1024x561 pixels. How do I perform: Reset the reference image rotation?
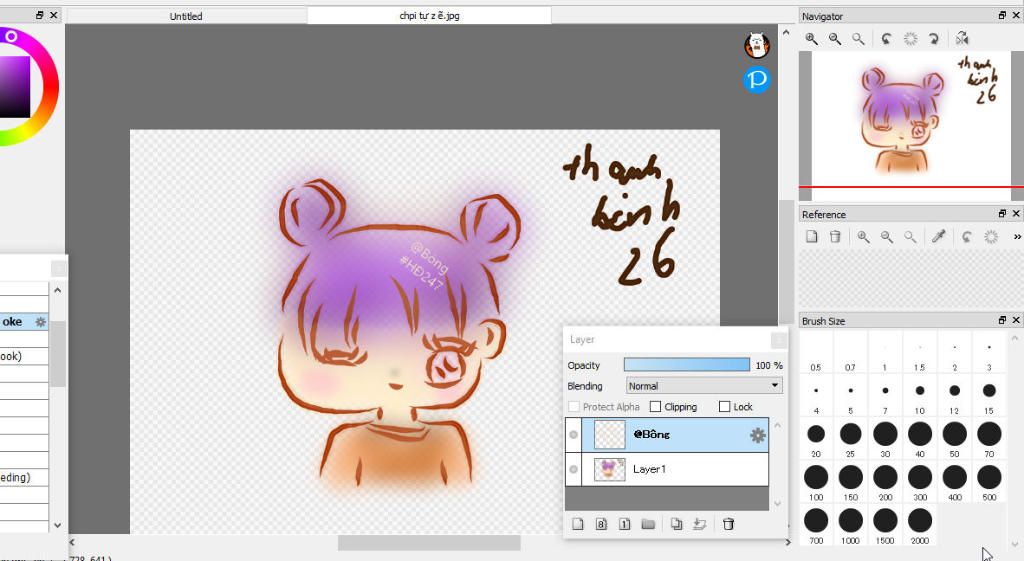pos(991,236)
